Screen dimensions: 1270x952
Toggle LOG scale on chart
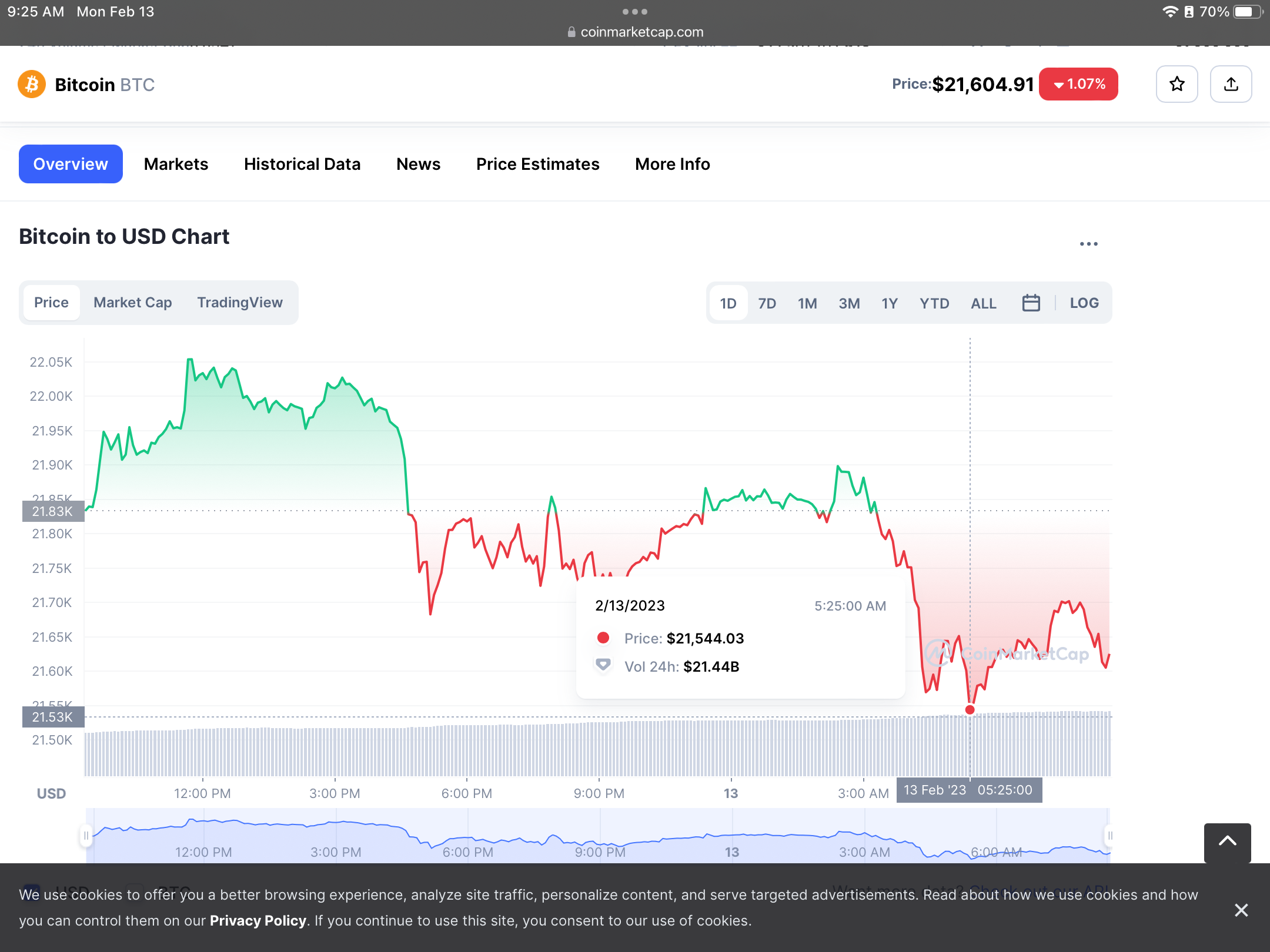(1084, 303)
